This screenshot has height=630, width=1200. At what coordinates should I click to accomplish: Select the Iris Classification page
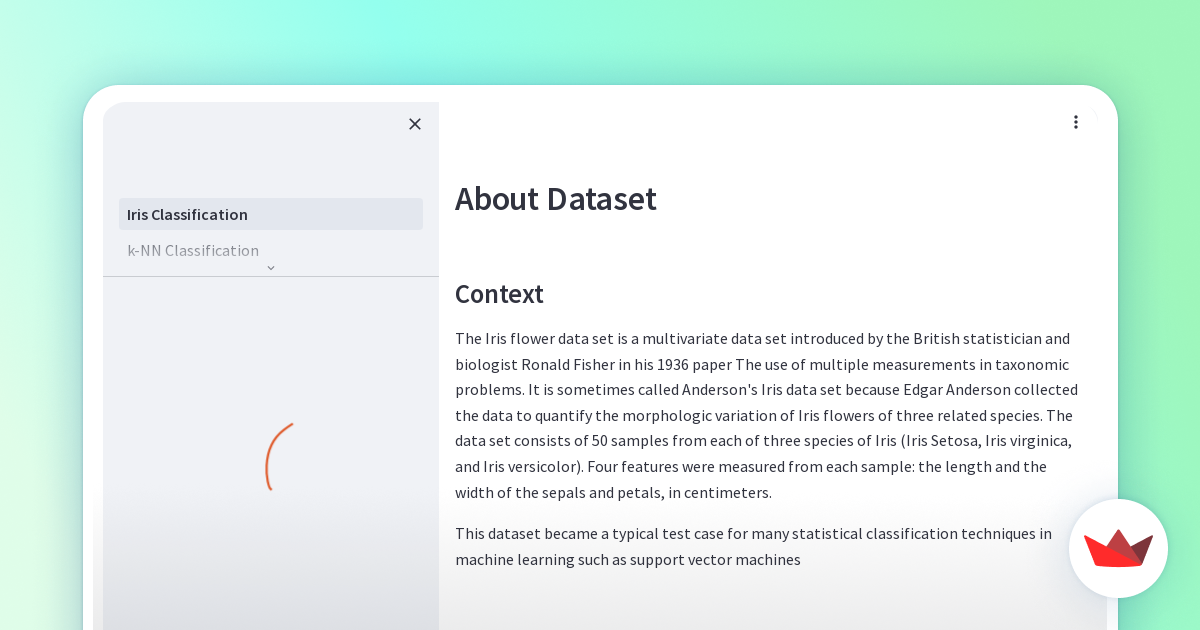click(x=270, y=214)
